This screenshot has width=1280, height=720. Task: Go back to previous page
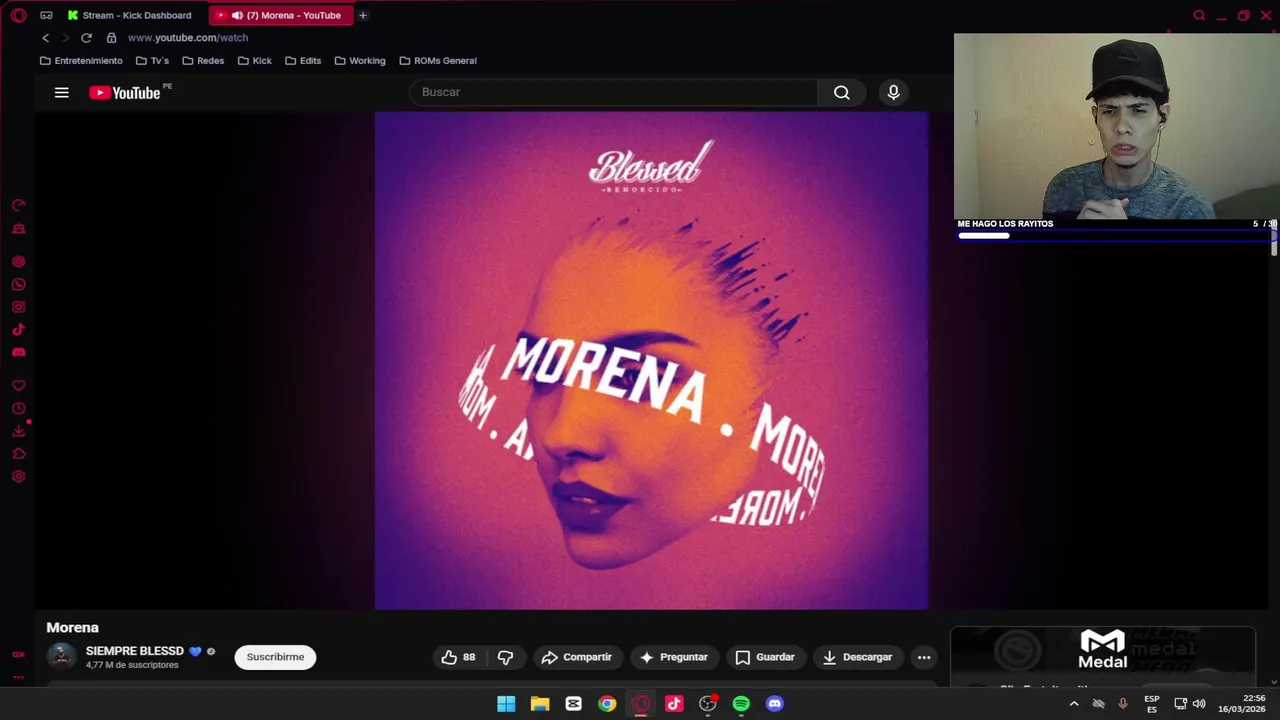[x=45, y=38]
